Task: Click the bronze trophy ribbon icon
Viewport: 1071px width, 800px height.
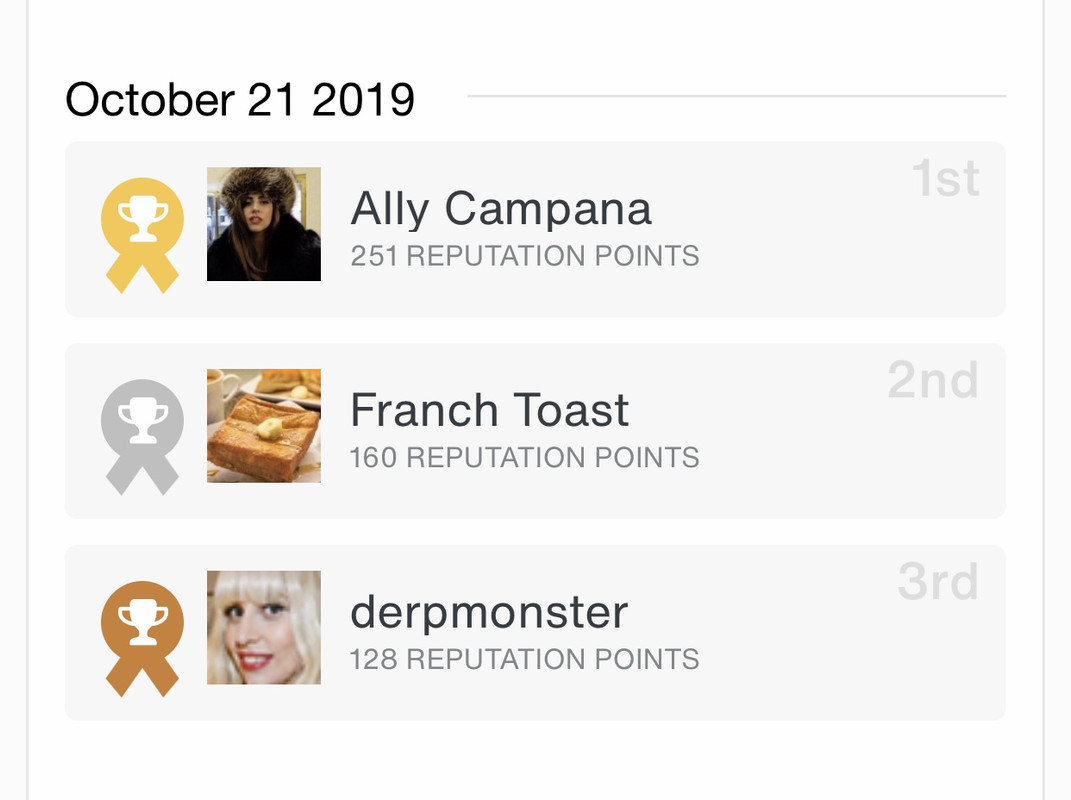Action: pyautogui.click(x=142, y=639)
